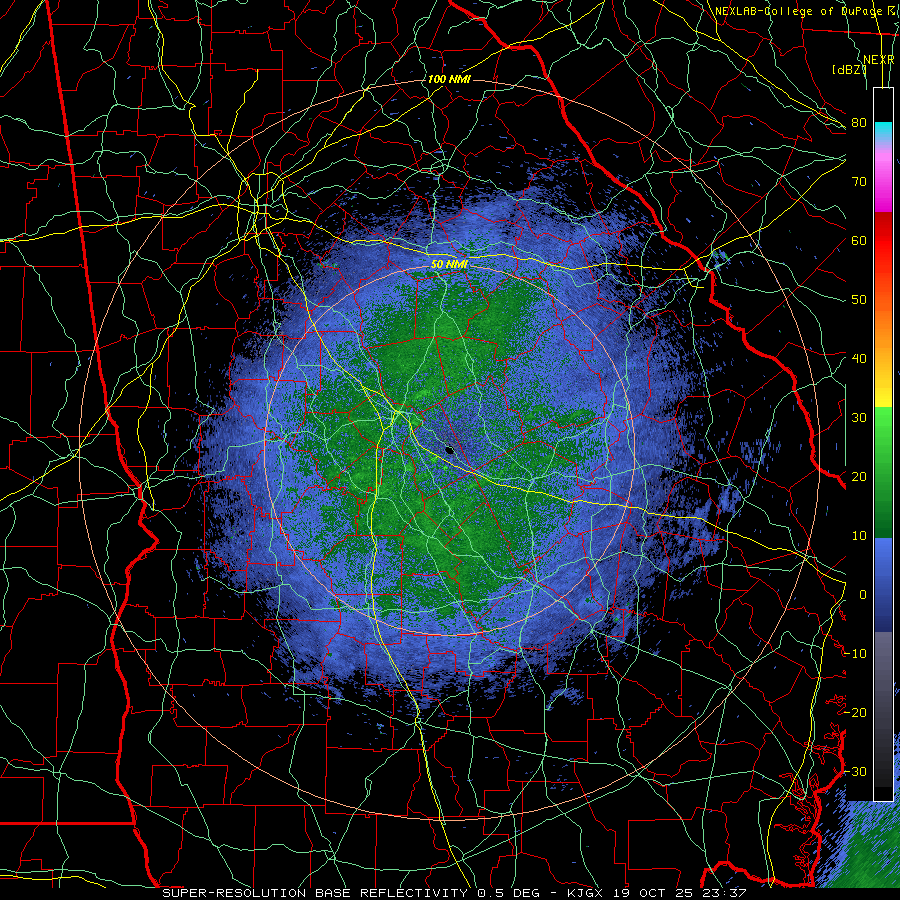Click the 19 OCT 25 date in the caption

tap(655, 893)
